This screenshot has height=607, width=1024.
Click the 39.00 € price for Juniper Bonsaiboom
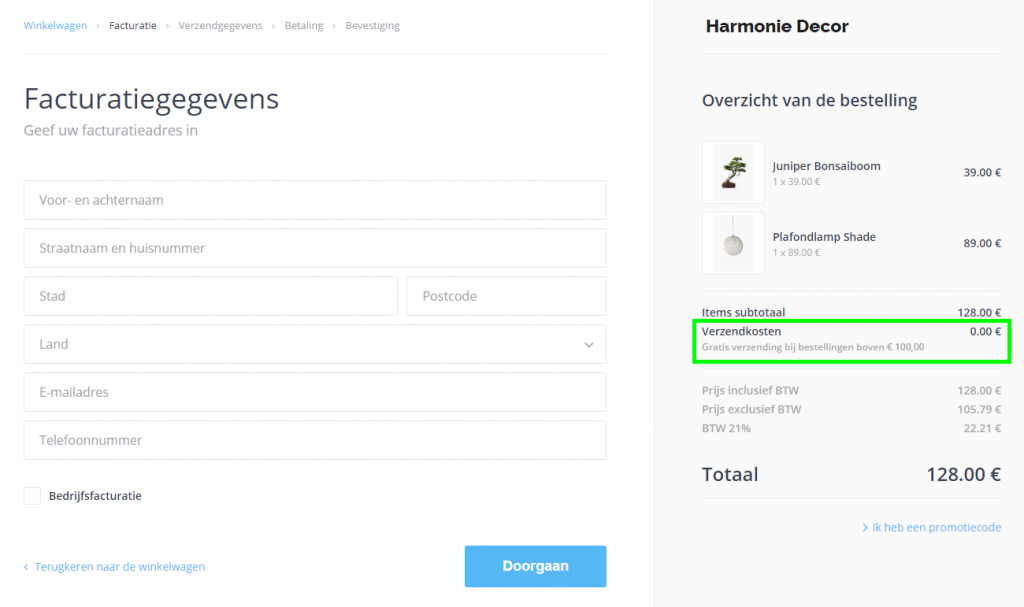982,172
